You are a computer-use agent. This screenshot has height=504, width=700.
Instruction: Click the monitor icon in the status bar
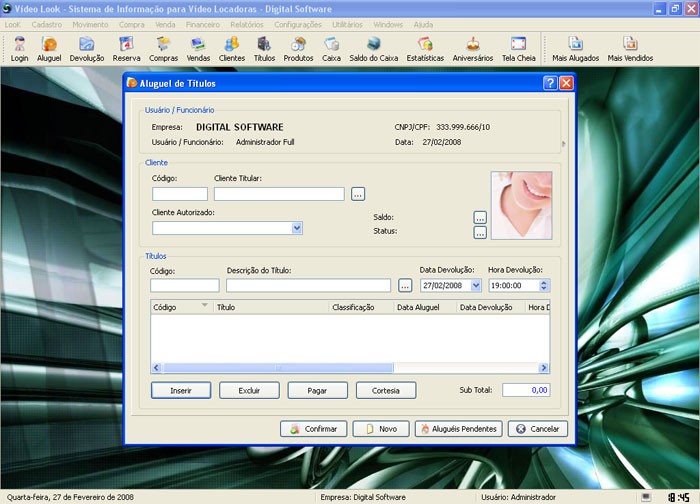[646, 497]
